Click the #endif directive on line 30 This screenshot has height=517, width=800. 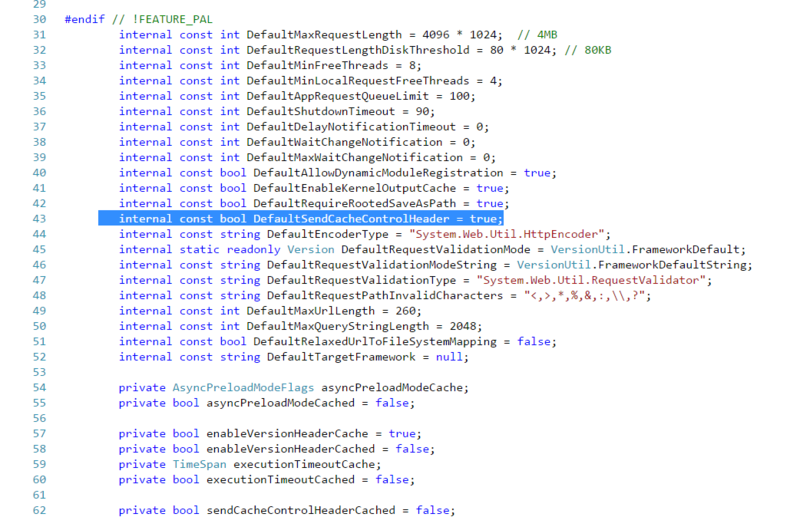click(x=85, y=19)
